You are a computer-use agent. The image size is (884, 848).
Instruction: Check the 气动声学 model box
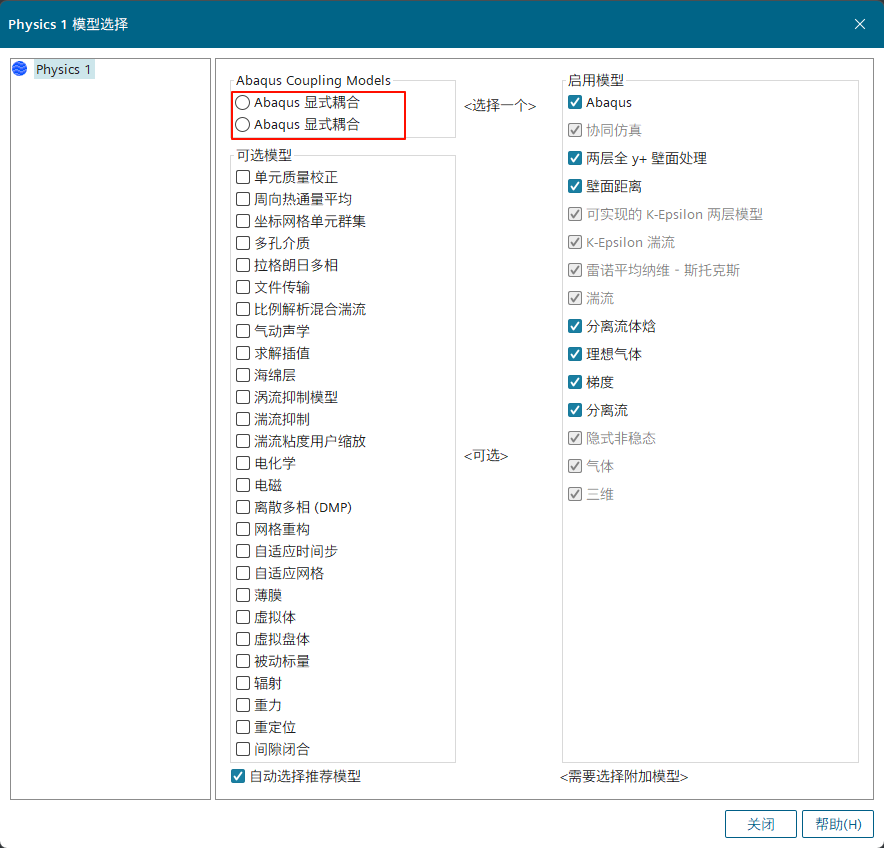[243, 331]
